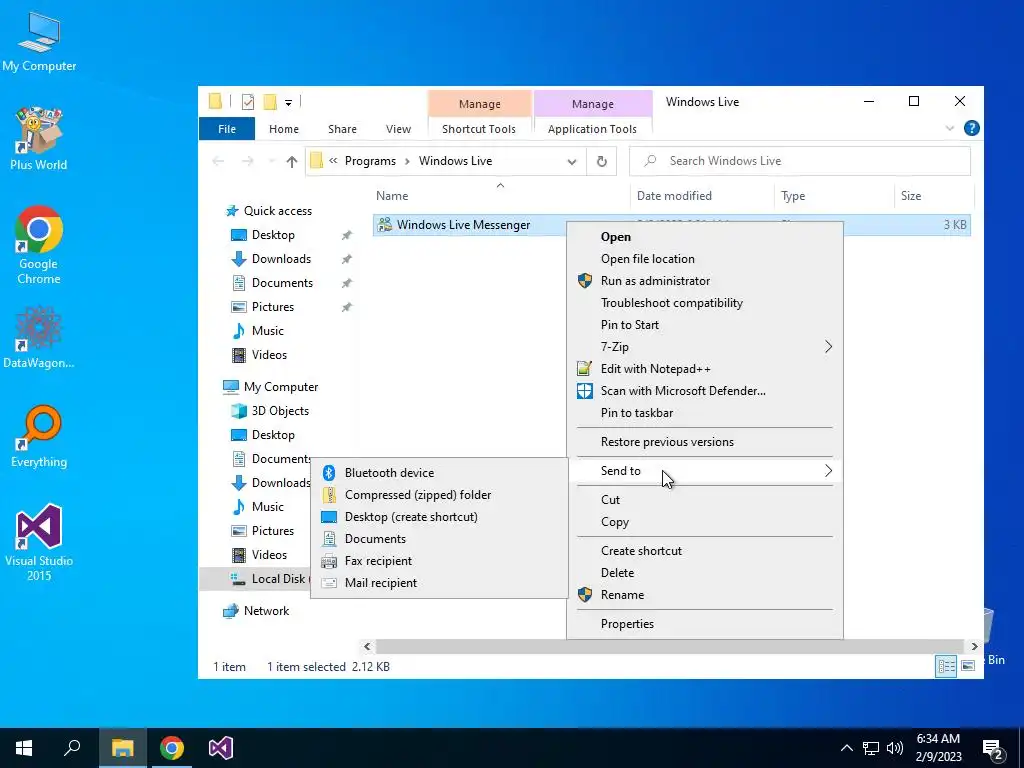Send to Bluetooth device

click(x=439, y=472)
